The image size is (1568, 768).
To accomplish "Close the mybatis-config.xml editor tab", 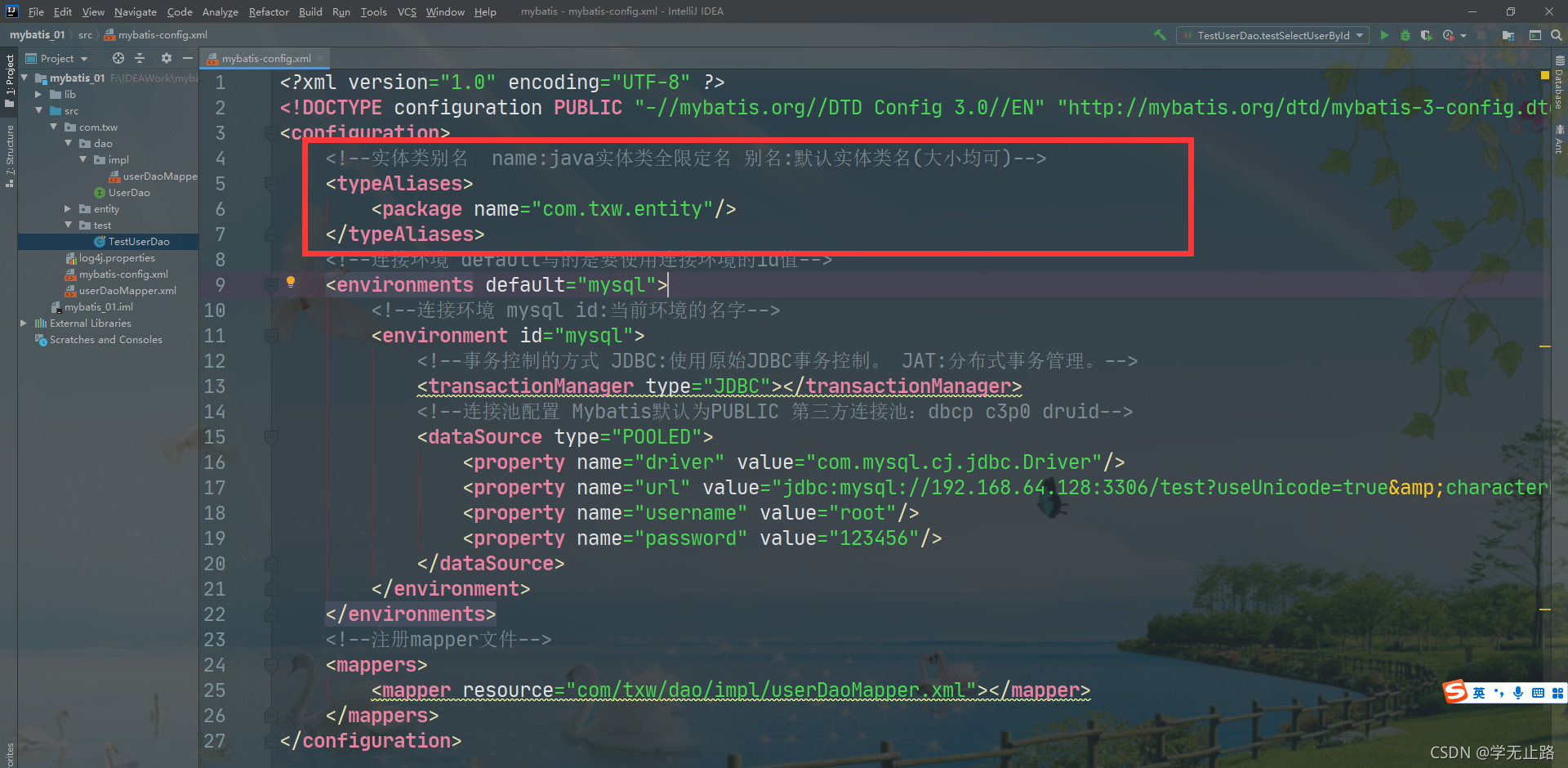I will click(x=320, y=58).
